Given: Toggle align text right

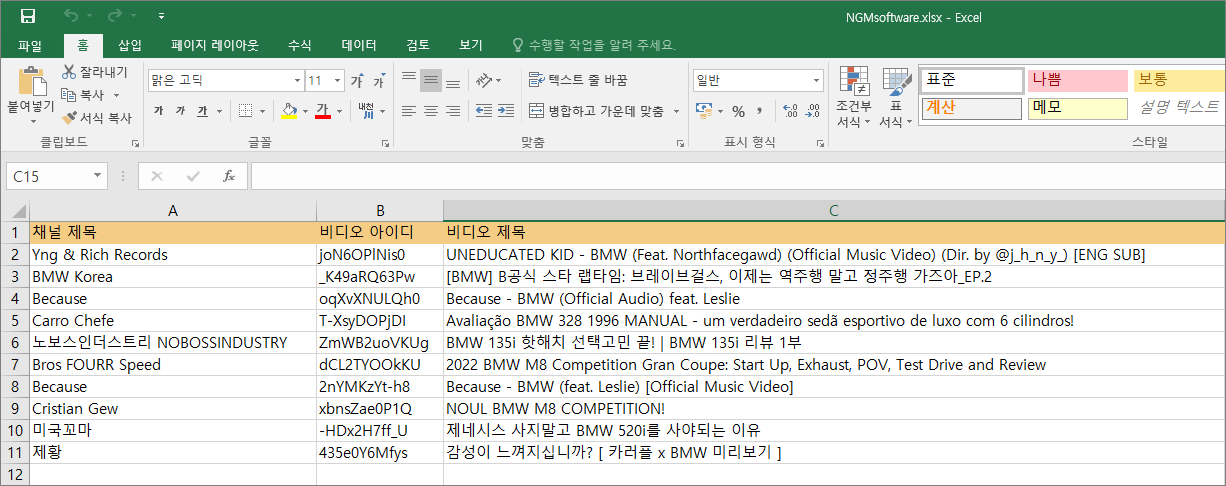Looking at the screenshot, I should click(452, 110).
